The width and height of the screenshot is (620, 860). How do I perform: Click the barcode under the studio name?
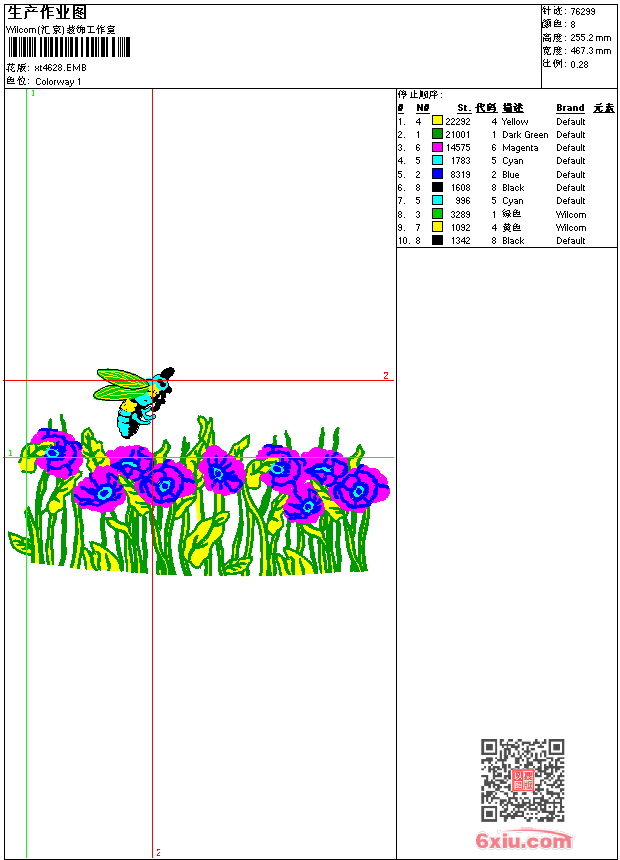69,47
